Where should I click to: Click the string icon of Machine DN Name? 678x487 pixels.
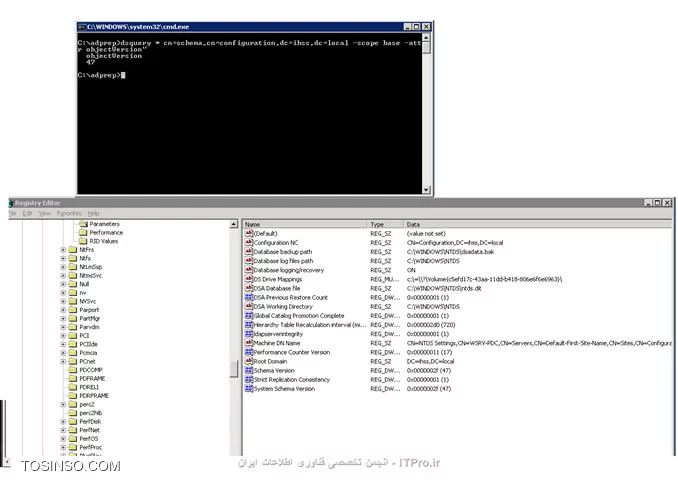249,343
